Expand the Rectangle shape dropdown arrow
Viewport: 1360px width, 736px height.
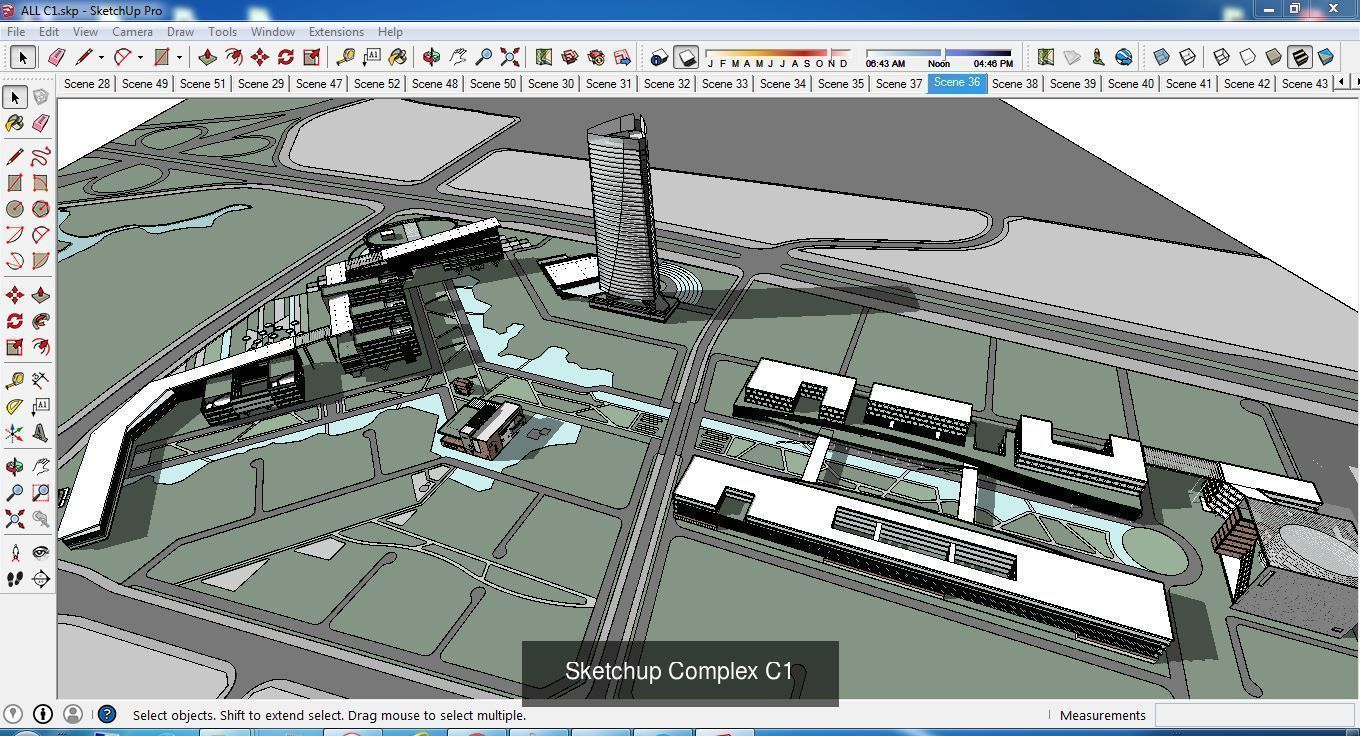click(179, 58)
